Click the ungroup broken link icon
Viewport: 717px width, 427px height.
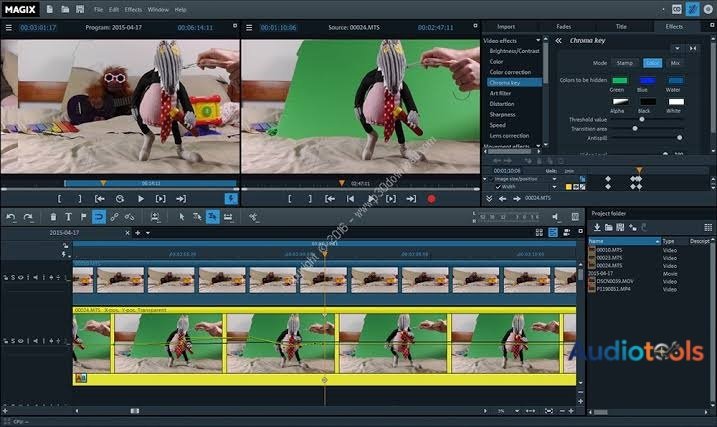click(x=130, y=217)
